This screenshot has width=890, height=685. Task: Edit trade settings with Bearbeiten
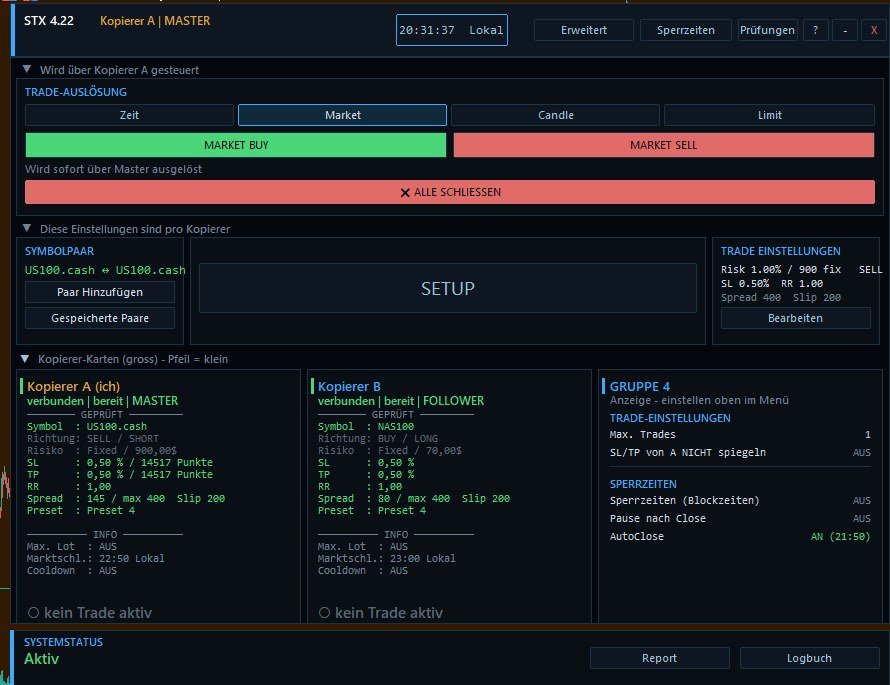[x=795, y=318]
